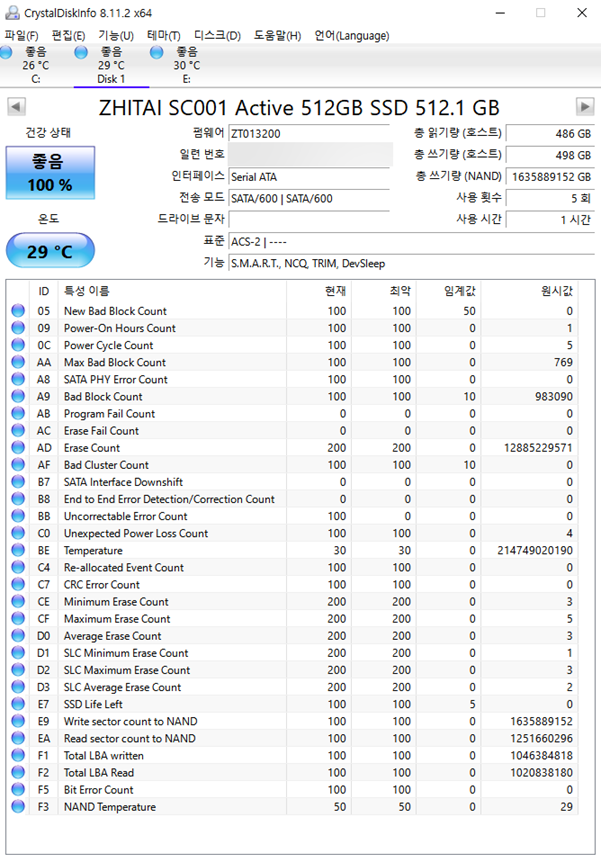Select the Read sector count to NAND text
The width and height of the screenshot is (601, 862).
(x=130, y=738)
